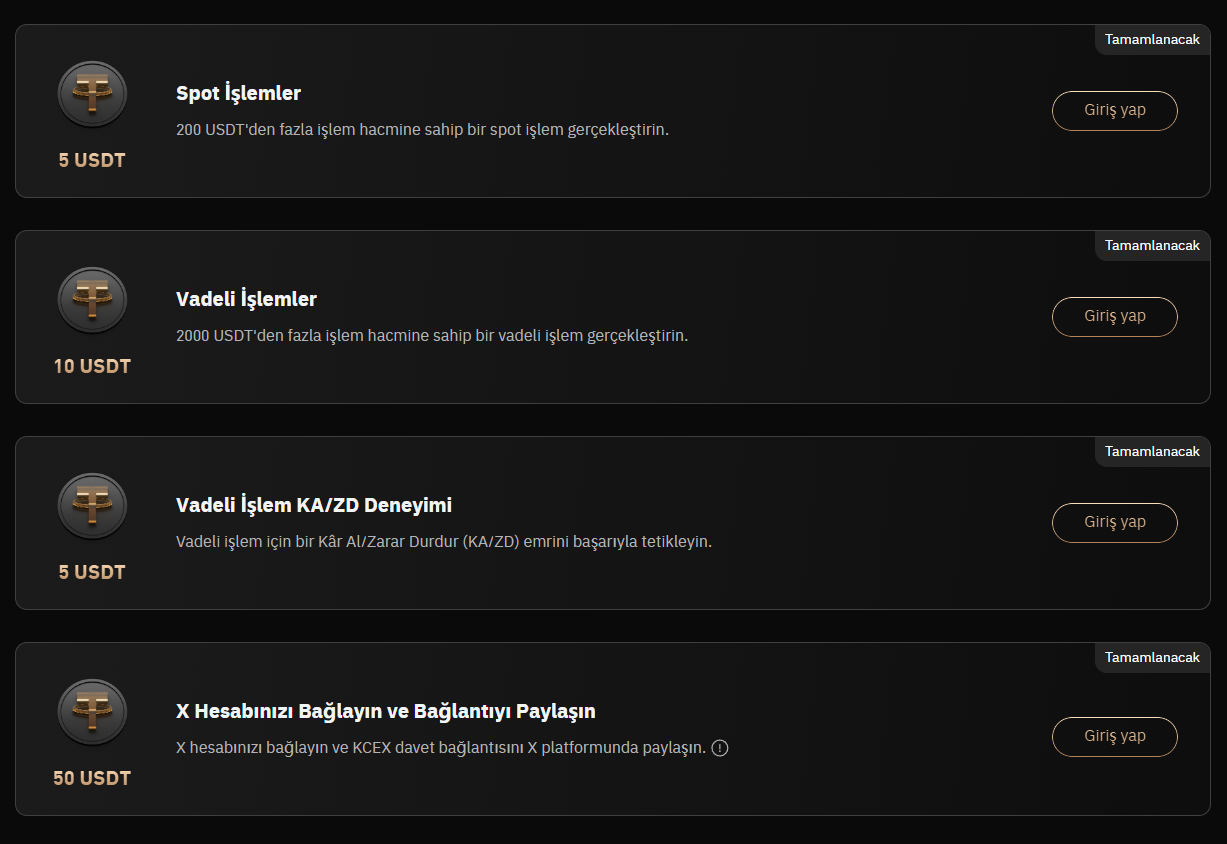Select the Vadeli İşlemler title
This screenshot has height=844, width=1227.
(246, 299)
